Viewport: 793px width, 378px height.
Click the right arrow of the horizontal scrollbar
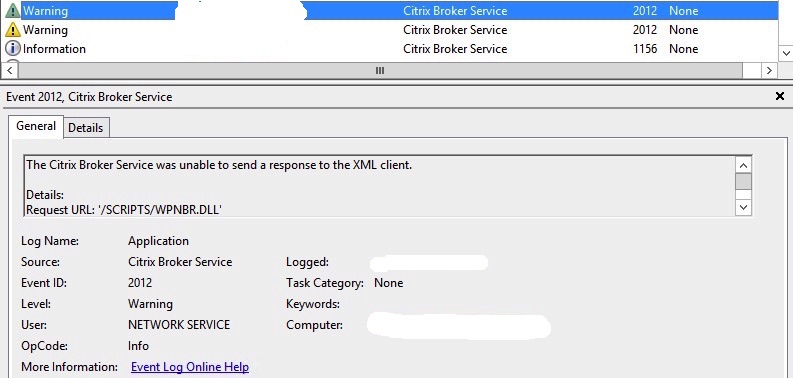tap(769, 70)
